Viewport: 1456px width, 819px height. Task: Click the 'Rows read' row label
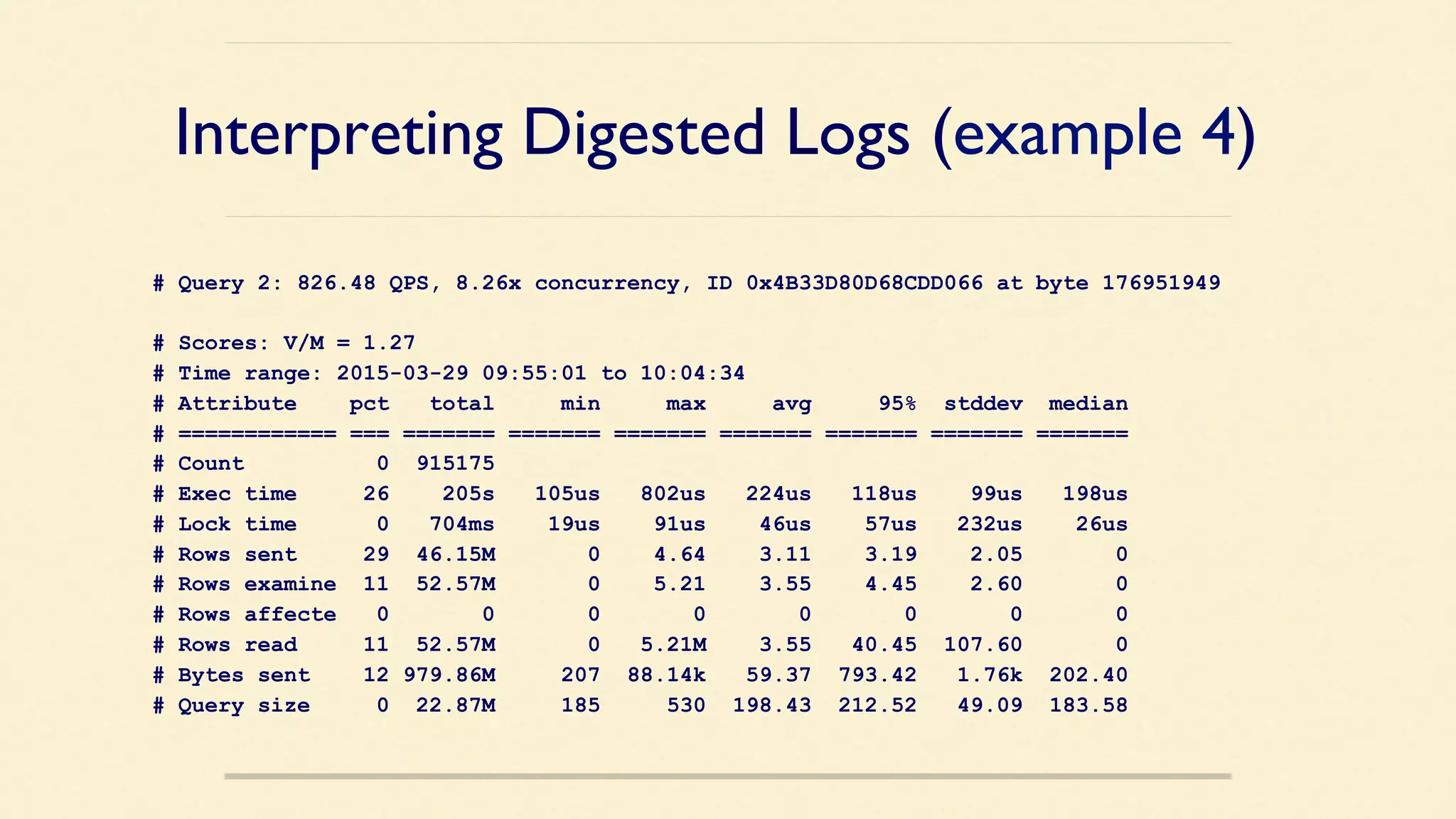[237, 645]
